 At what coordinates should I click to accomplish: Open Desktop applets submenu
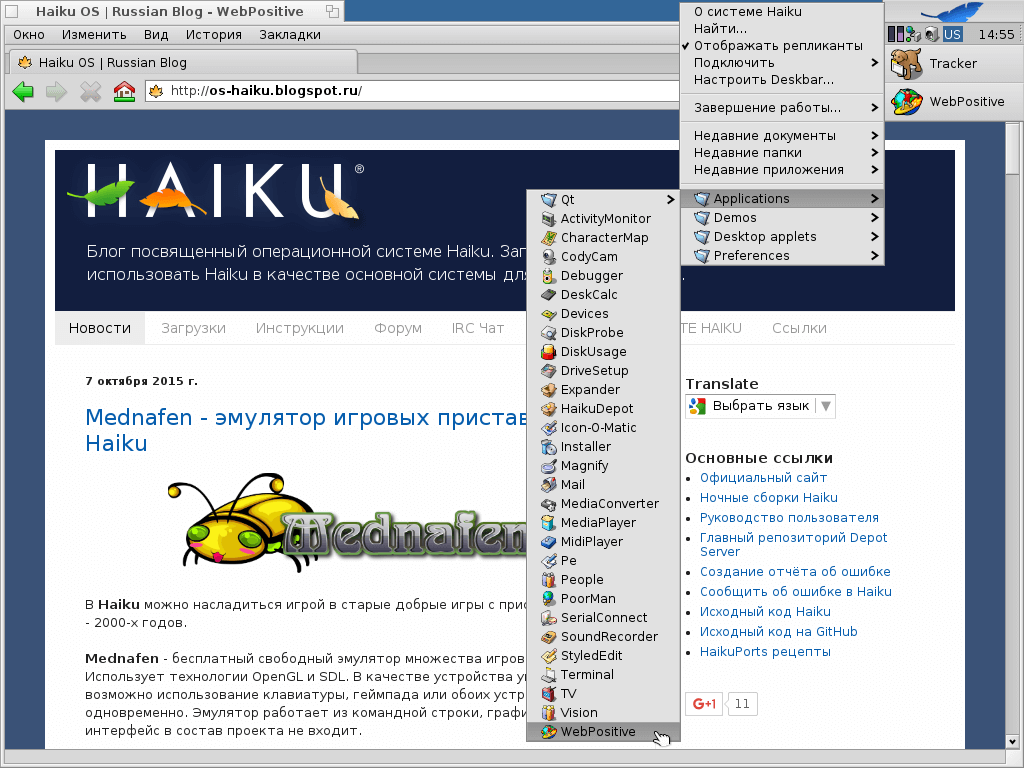tap(782, 236)
